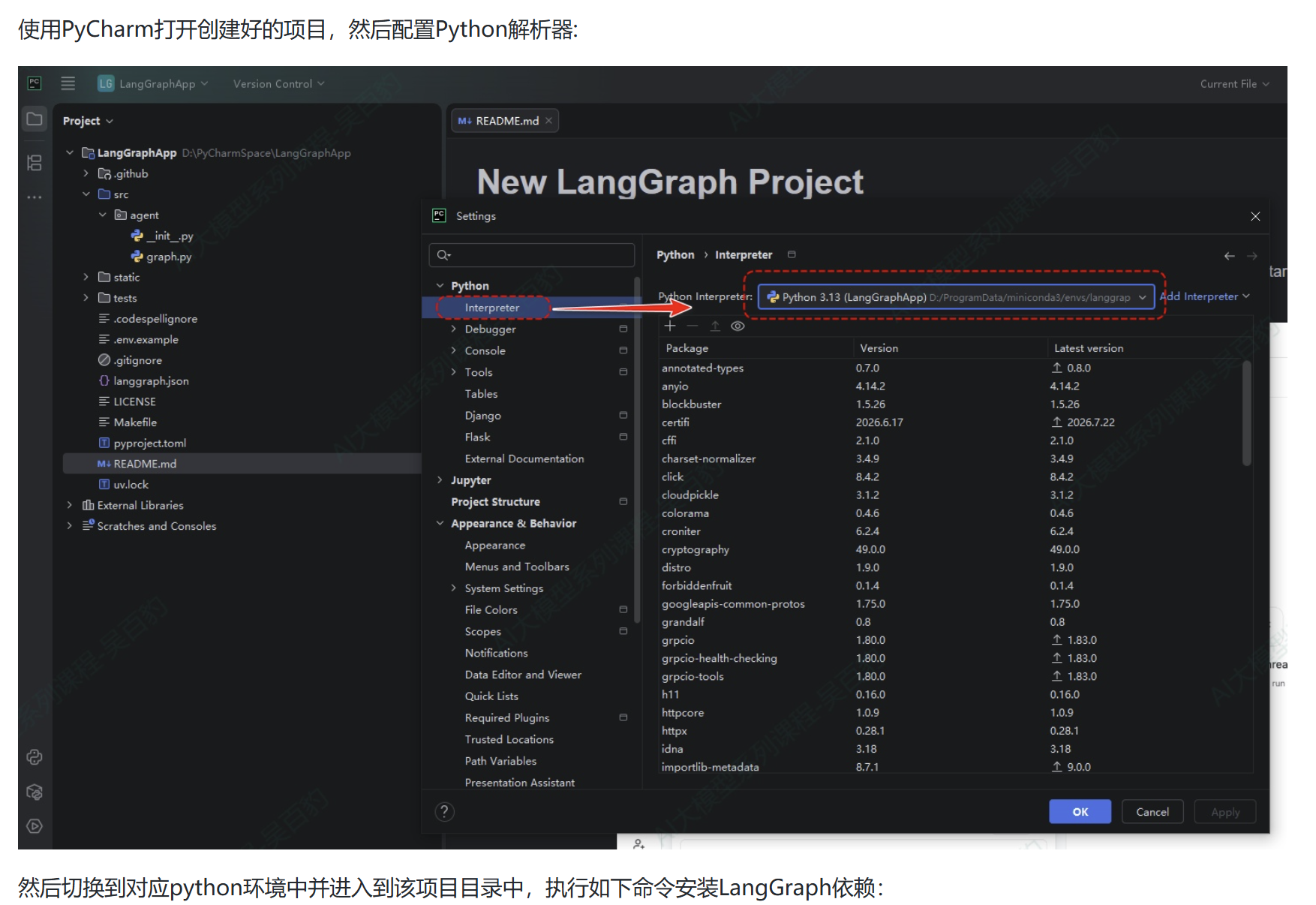Click the PyCharm logo icon

pos(35,83)
